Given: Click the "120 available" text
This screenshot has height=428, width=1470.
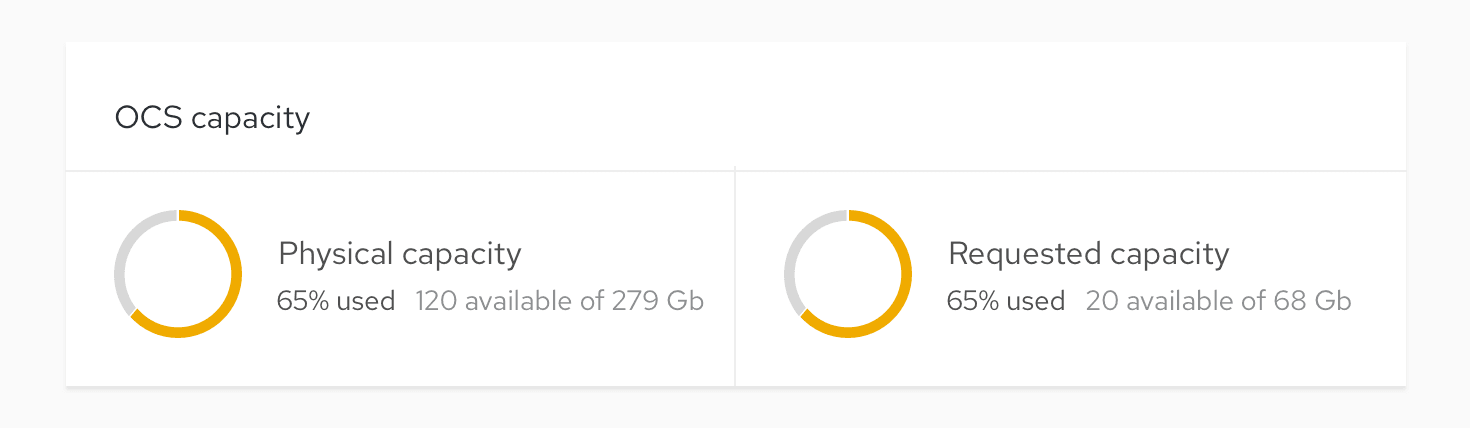Looking at the screenshot, I should [476, 301].
